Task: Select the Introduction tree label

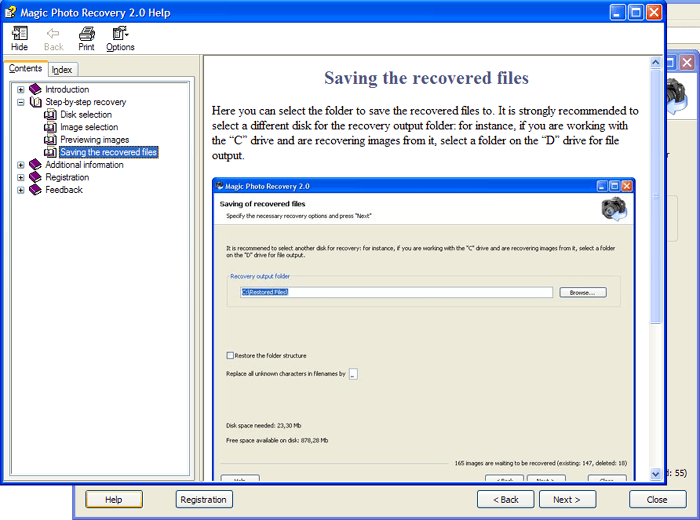Action: pos(67,89)
